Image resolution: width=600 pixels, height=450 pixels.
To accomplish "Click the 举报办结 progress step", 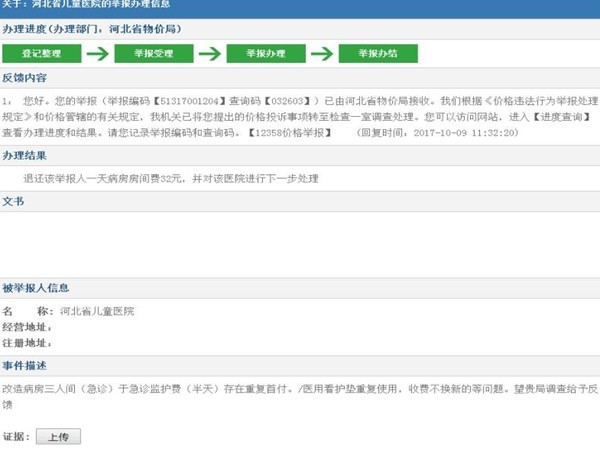I will pos(378,54).
